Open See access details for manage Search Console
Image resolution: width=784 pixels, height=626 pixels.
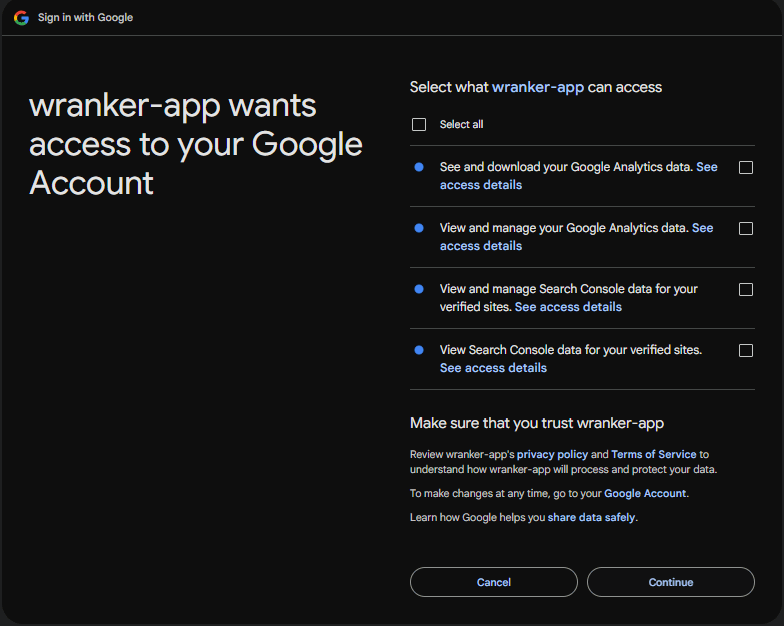click(568, 307)
